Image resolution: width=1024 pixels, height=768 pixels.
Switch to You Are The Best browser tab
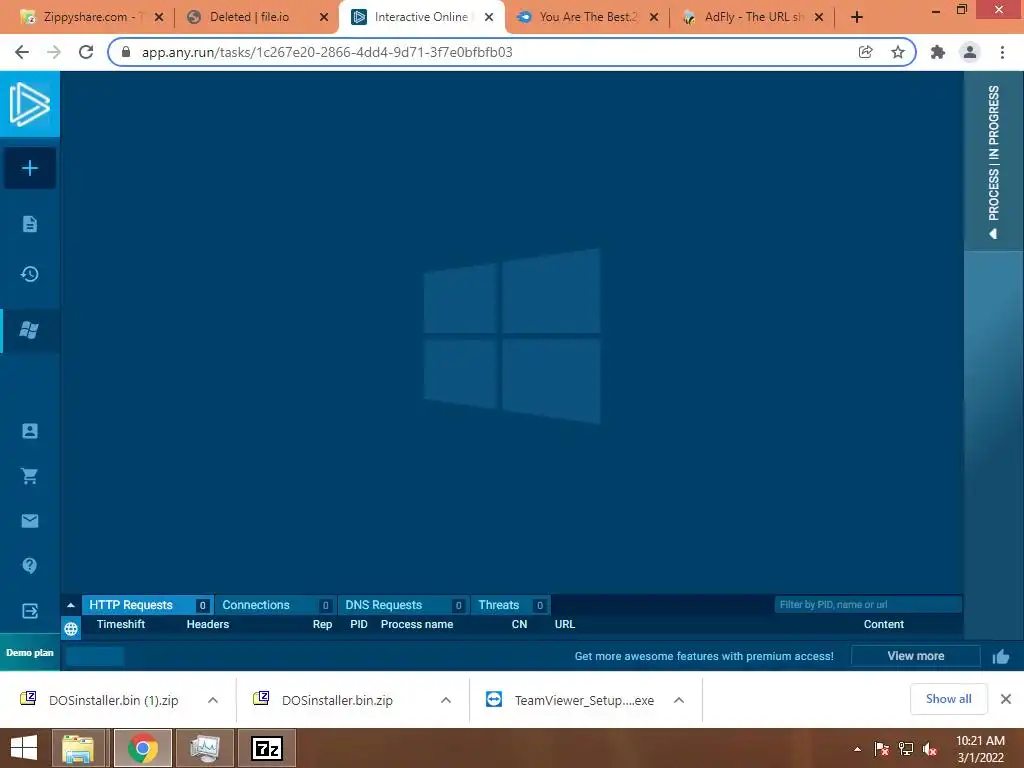pyautogui.click(x=588, y=17)
